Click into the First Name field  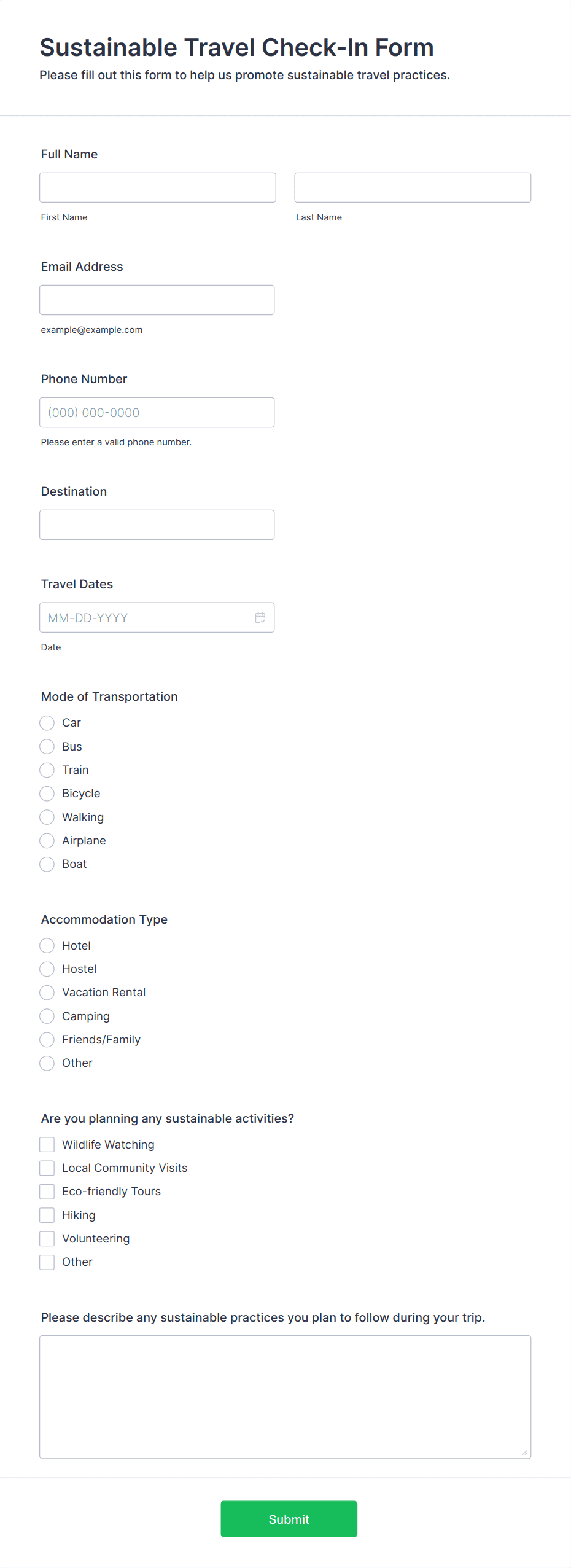coord(158,187)
